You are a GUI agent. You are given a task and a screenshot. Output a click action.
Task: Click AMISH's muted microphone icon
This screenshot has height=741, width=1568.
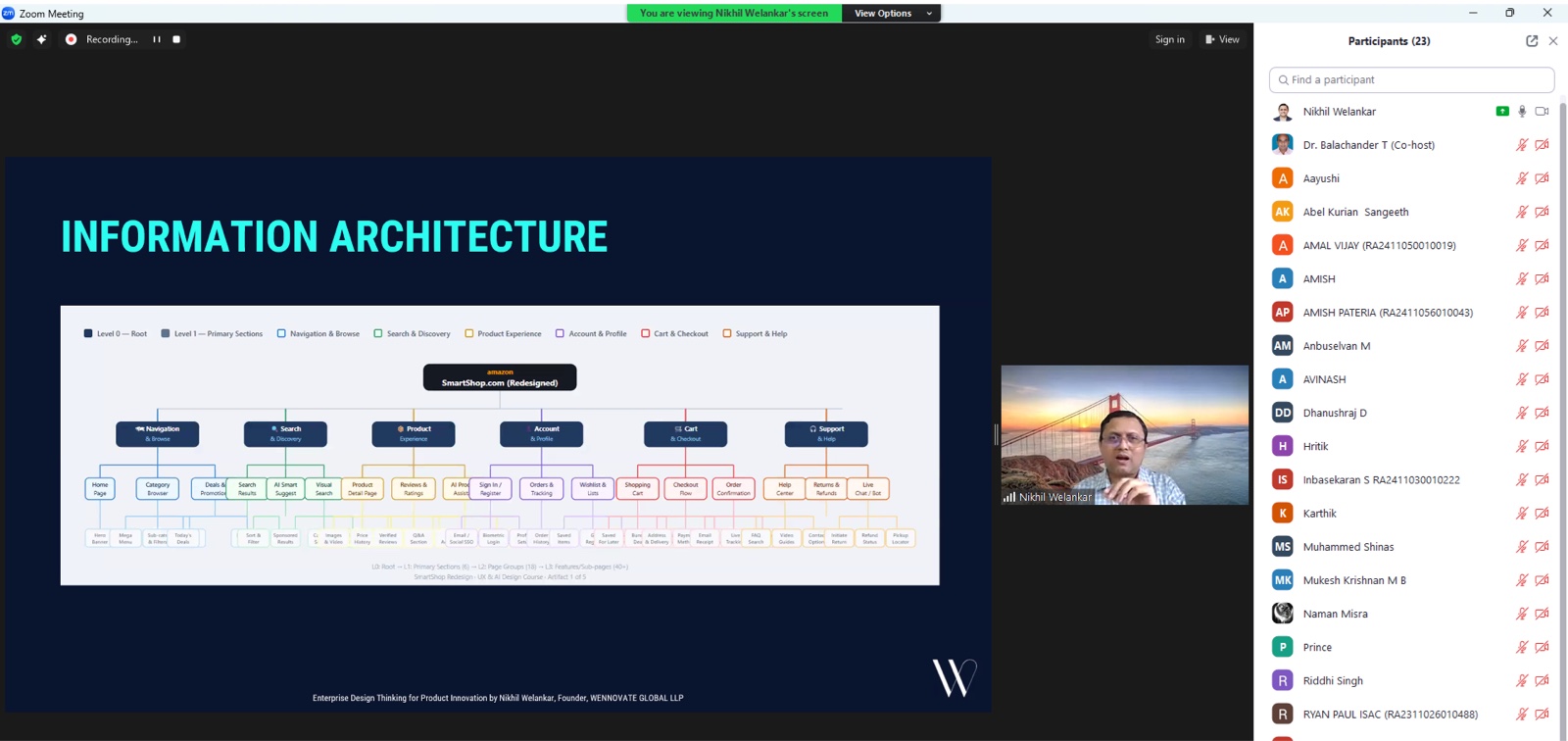coord(1522,278)
